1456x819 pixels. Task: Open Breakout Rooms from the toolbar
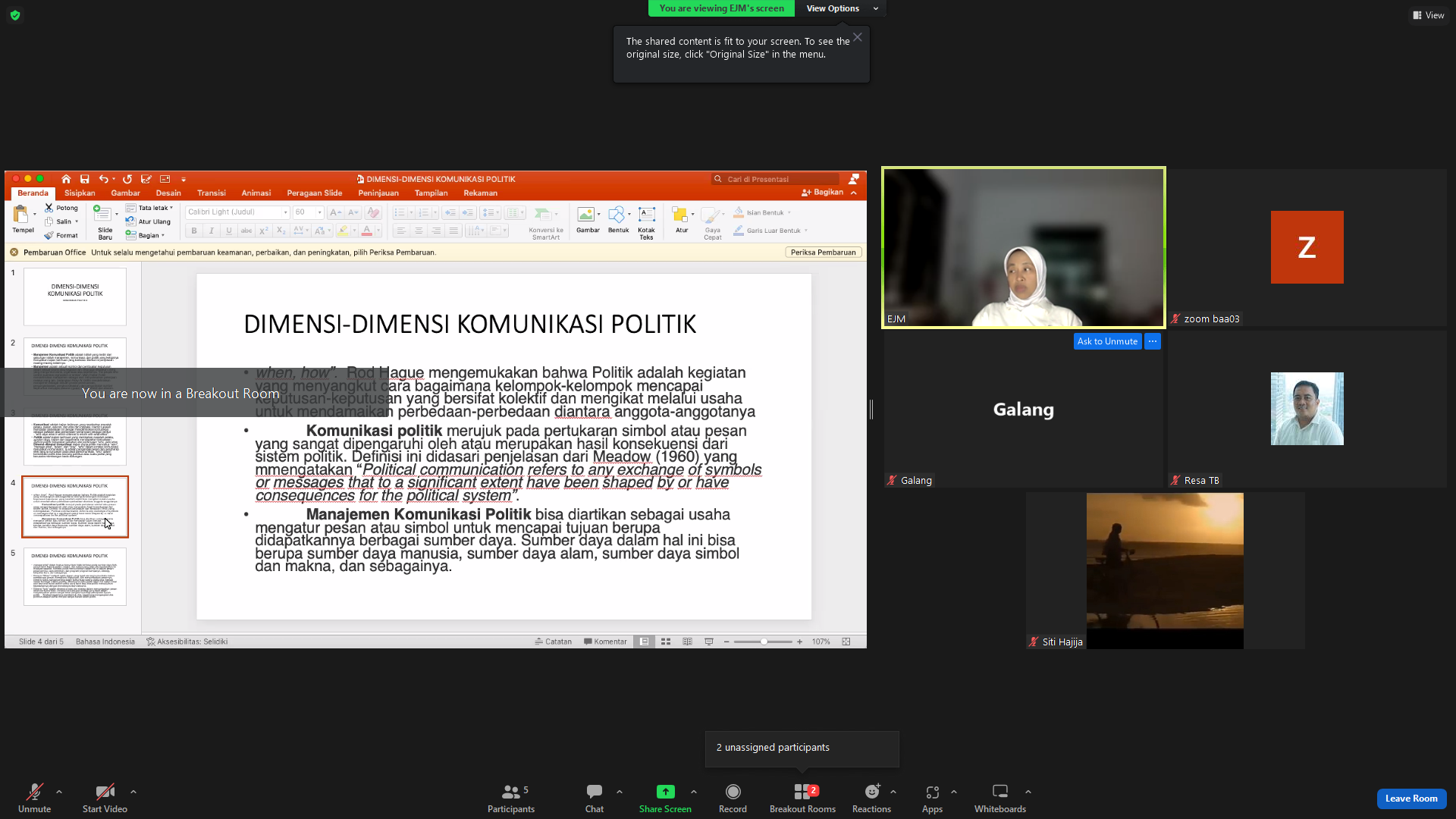(802, 798)
